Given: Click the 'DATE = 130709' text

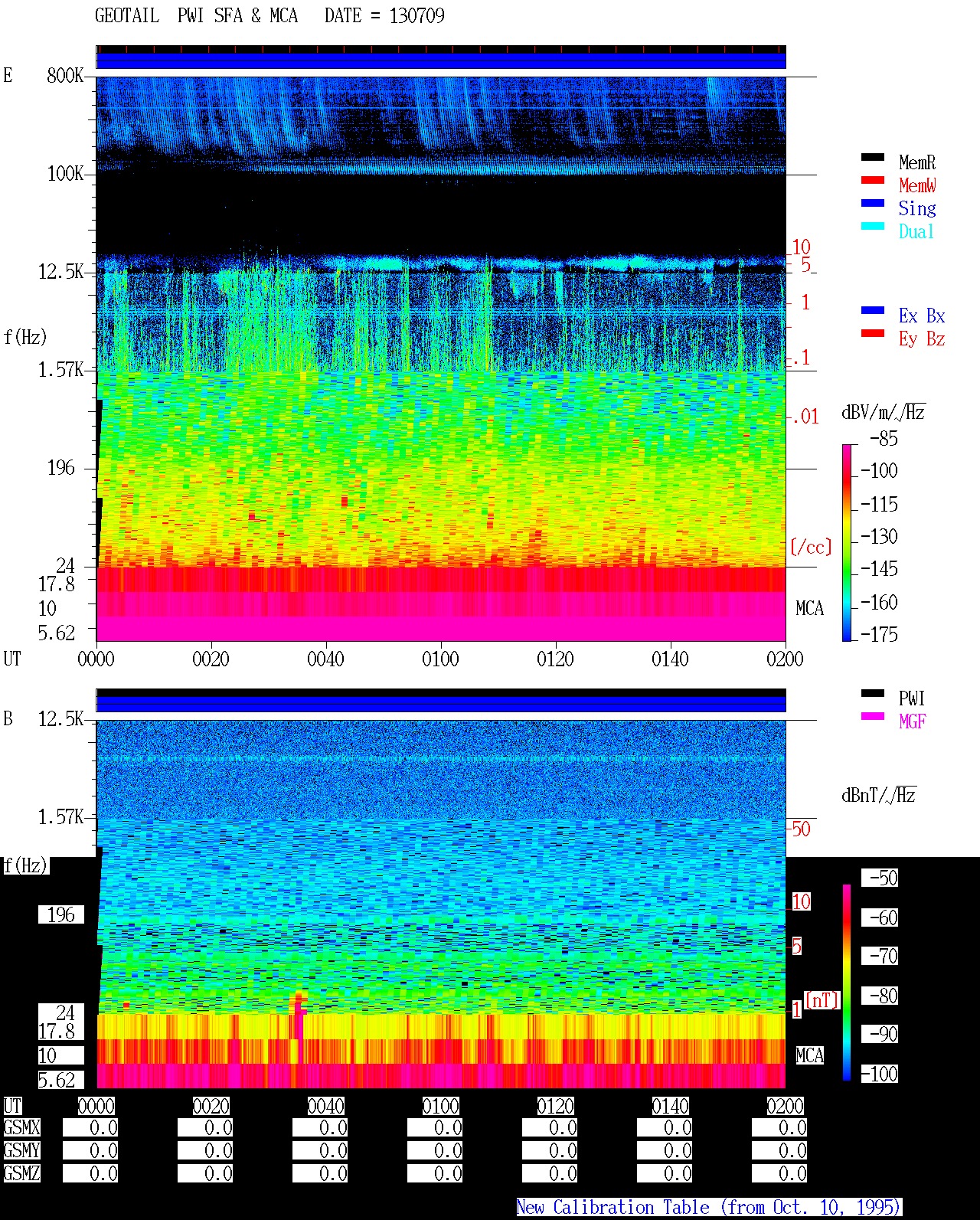Looking at the screenshot, I should (x=384, y=16).
